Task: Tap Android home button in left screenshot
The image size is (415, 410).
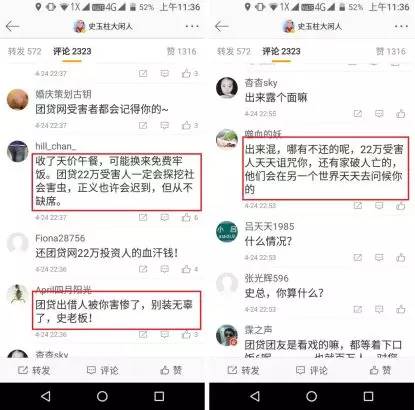Action: [102, 396]
